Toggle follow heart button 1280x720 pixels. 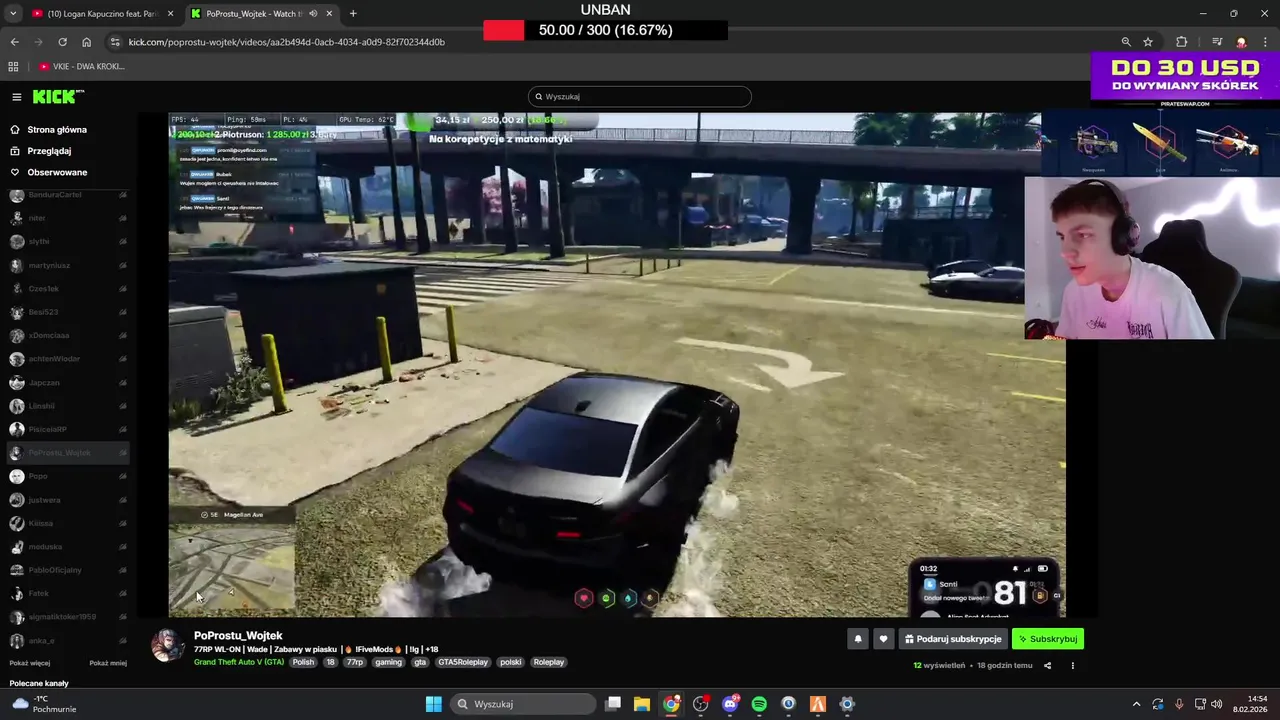[883, 639]
